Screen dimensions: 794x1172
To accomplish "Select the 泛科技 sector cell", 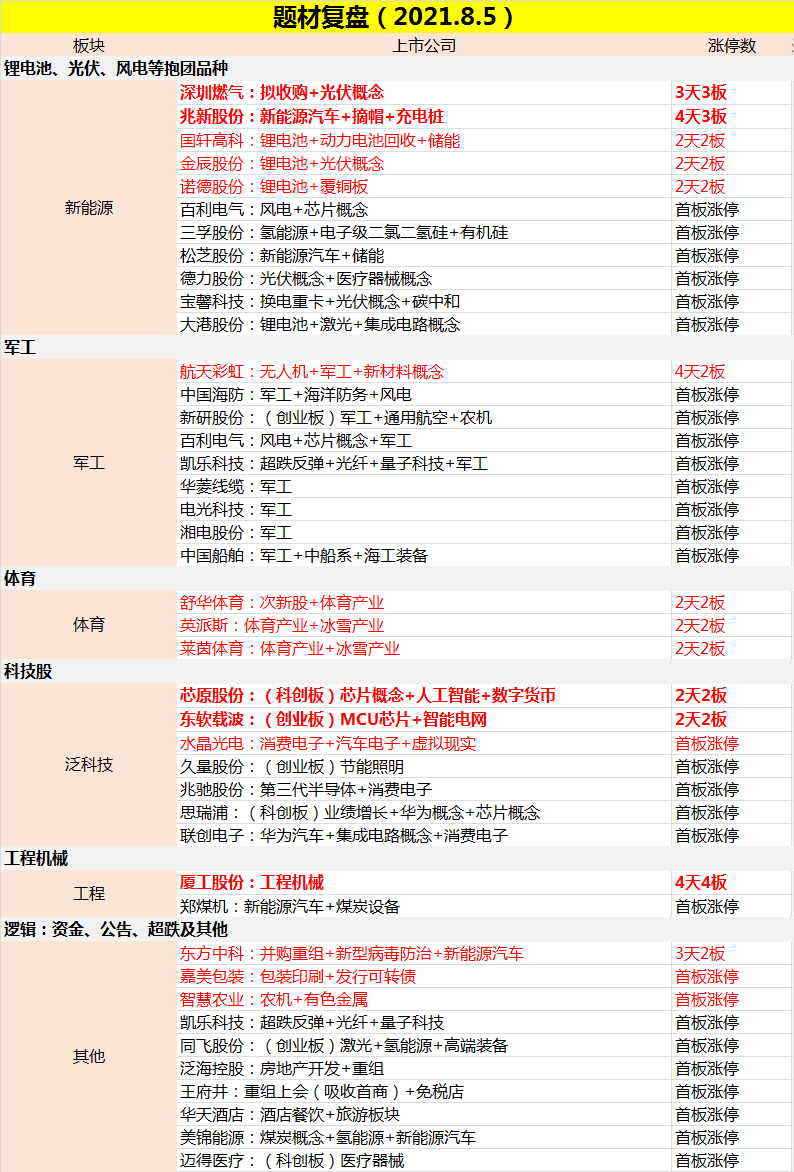I will (x=89, y=765).
